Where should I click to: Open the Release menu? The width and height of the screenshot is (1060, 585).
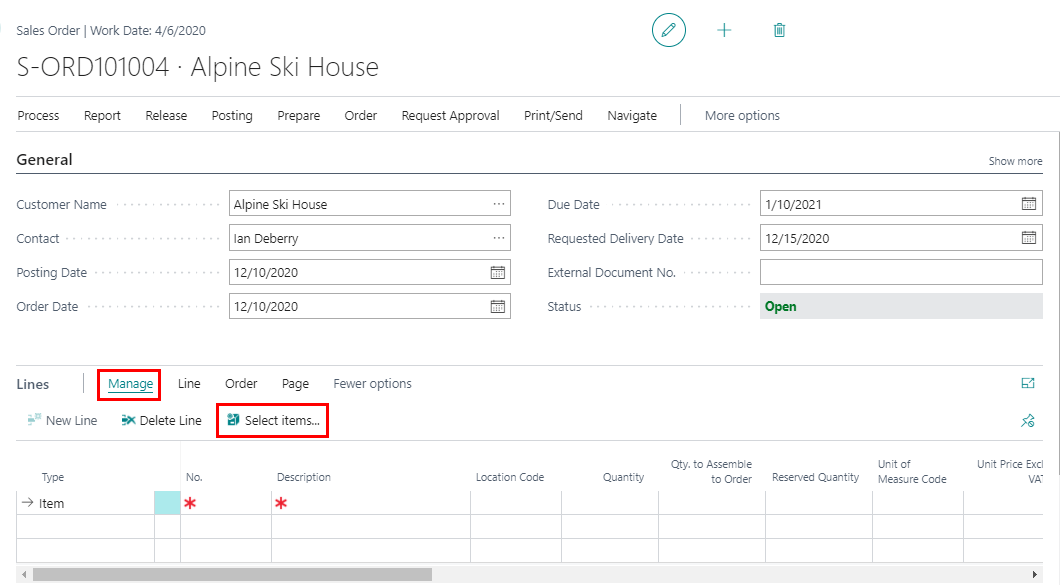[x=166, y=116]
